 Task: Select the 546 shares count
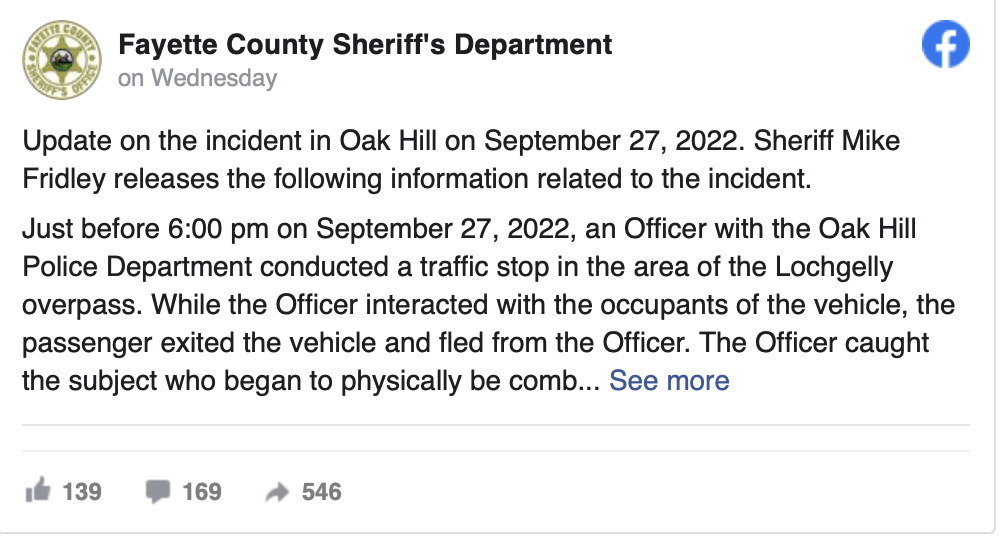click(x=321, y=492)
